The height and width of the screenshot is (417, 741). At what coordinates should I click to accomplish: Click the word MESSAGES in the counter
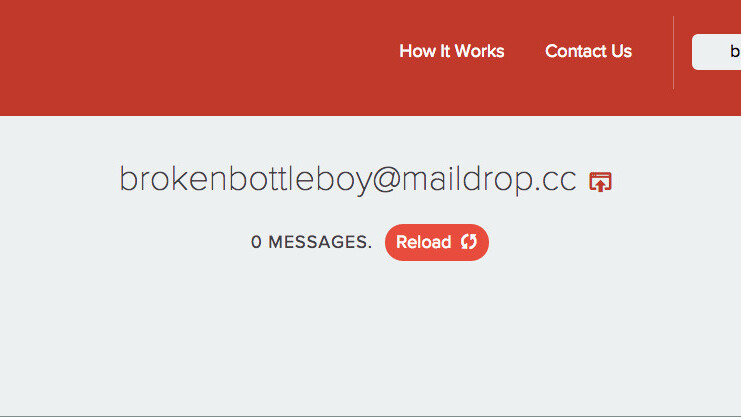click(x=320, y=242)
